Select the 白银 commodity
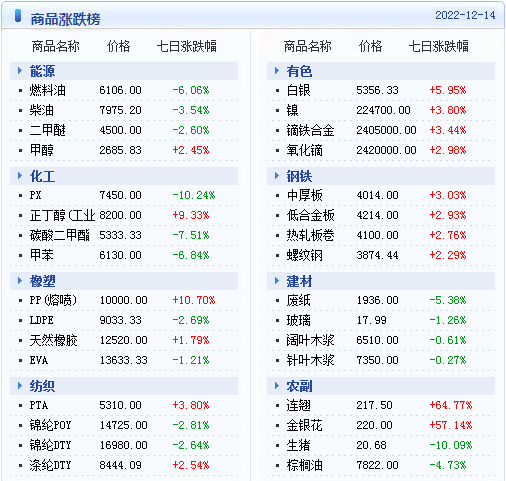The height and width of the screenshot is (481, 506). click(299, 90)
